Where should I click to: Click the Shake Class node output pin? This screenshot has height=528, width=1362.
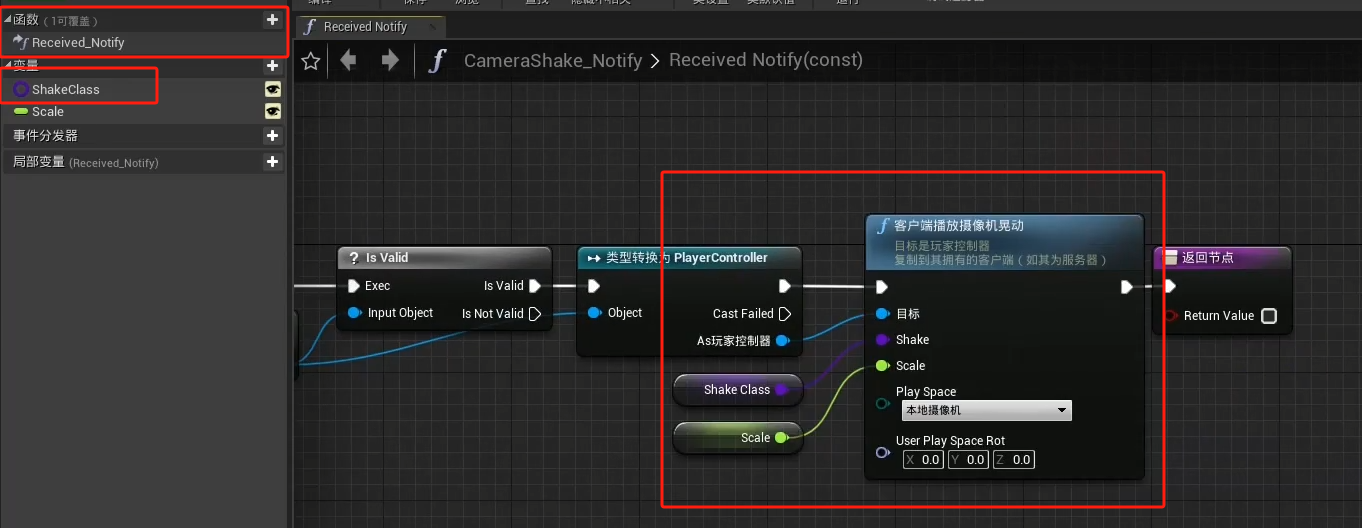click(781, 390)
